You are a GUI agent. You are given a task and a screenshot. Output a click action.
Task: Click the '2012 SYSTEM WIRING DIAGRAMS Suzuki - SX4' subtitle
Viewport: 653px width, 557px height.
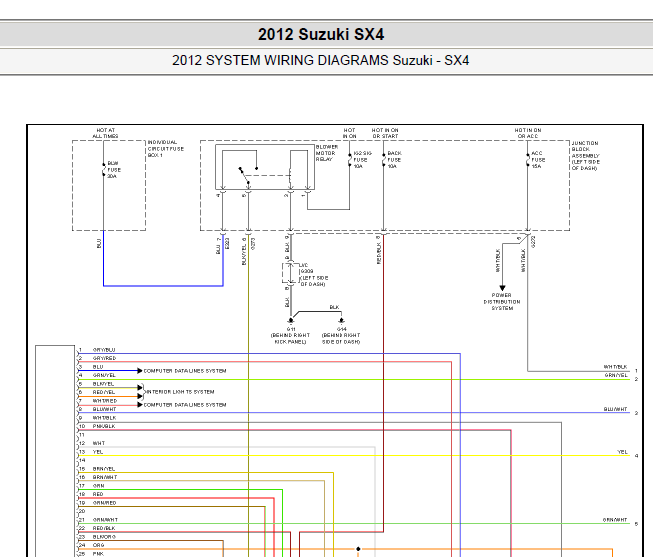pyautogui.click(x=321, y=60)
